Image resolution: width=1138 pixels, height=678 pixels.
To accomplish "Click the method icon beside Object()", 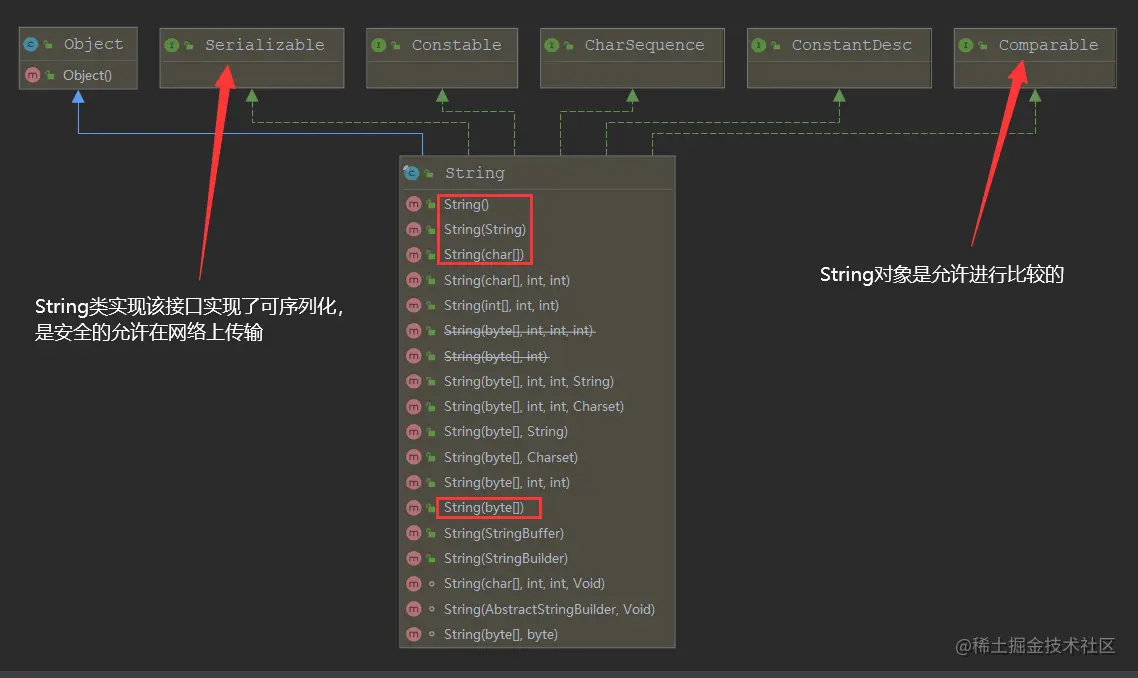I will (x=33, y=75).
